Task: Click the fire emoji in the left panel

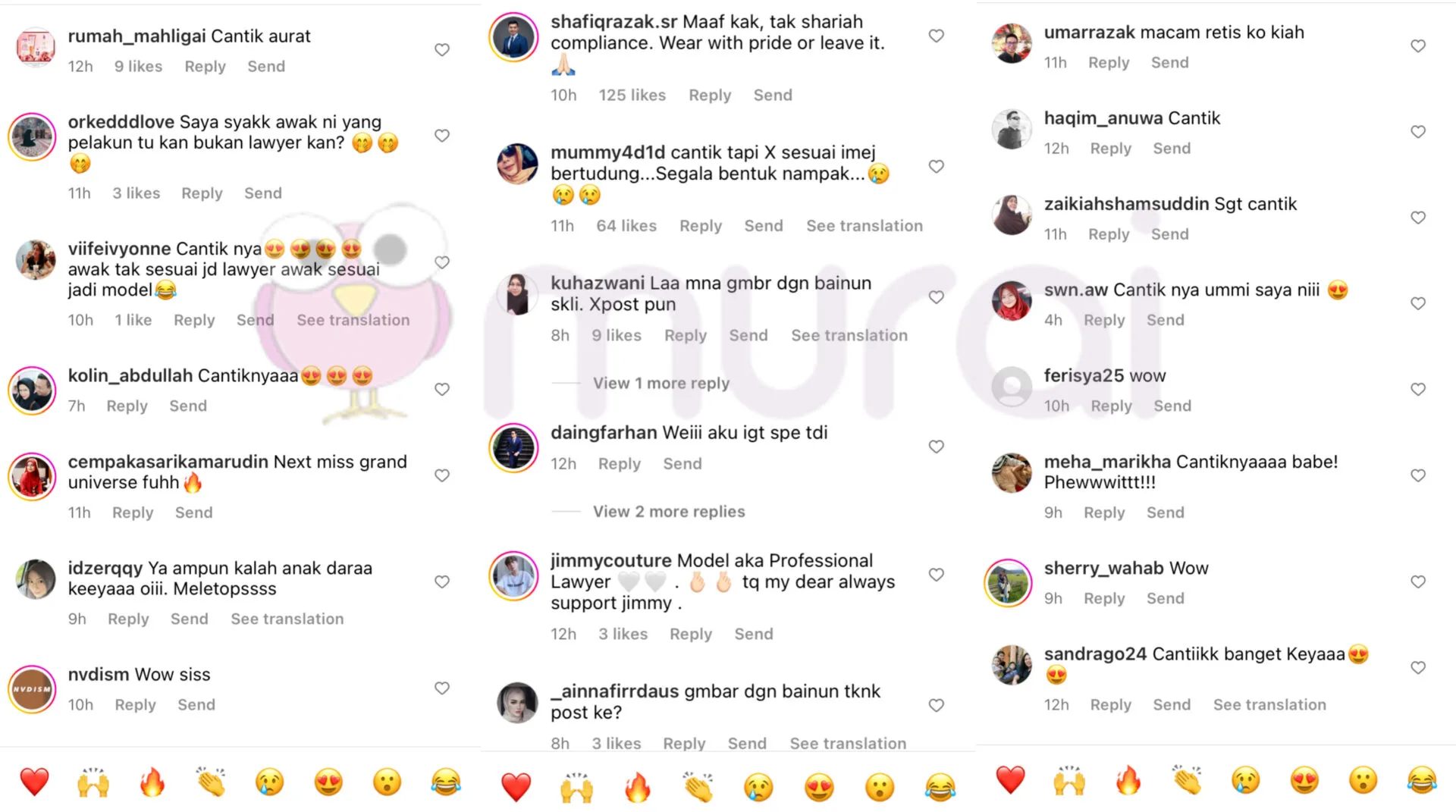Action: 152,782
